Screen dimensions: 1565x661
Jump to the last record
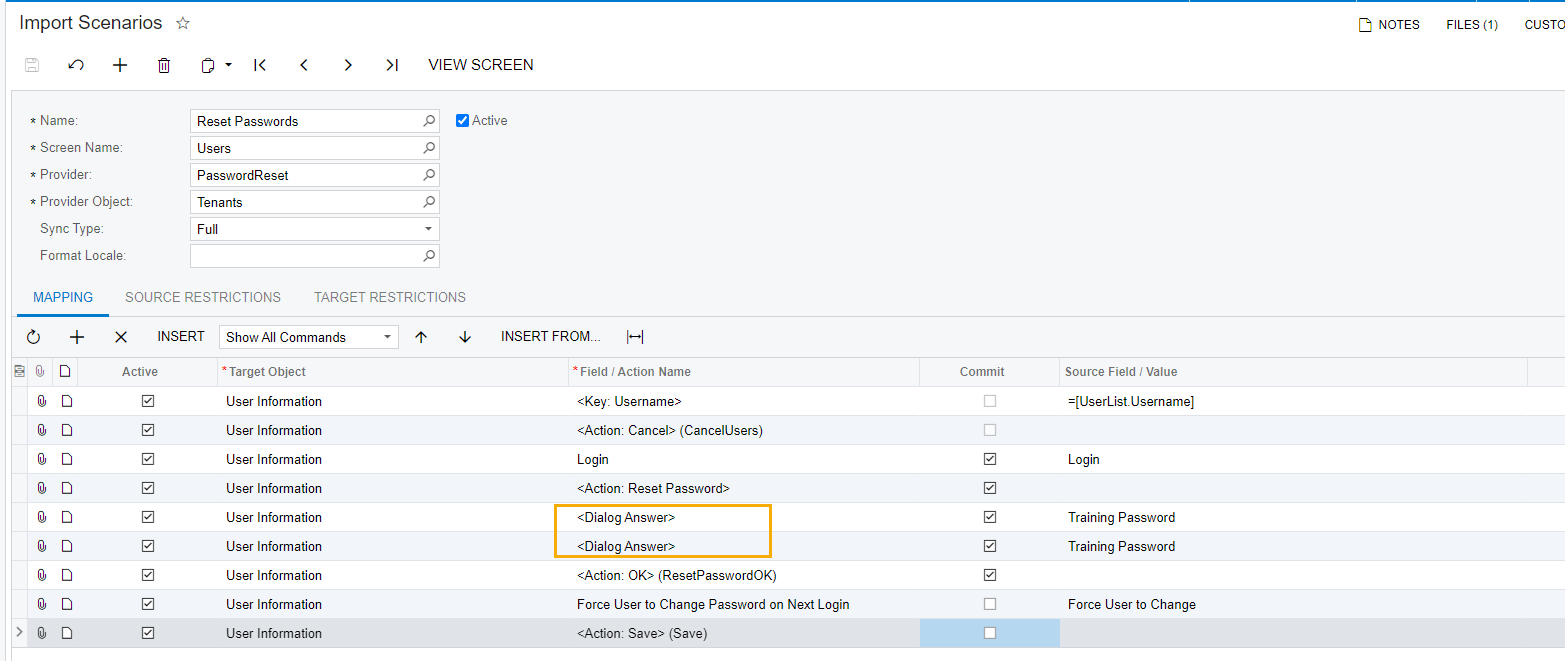coord(392,65)
